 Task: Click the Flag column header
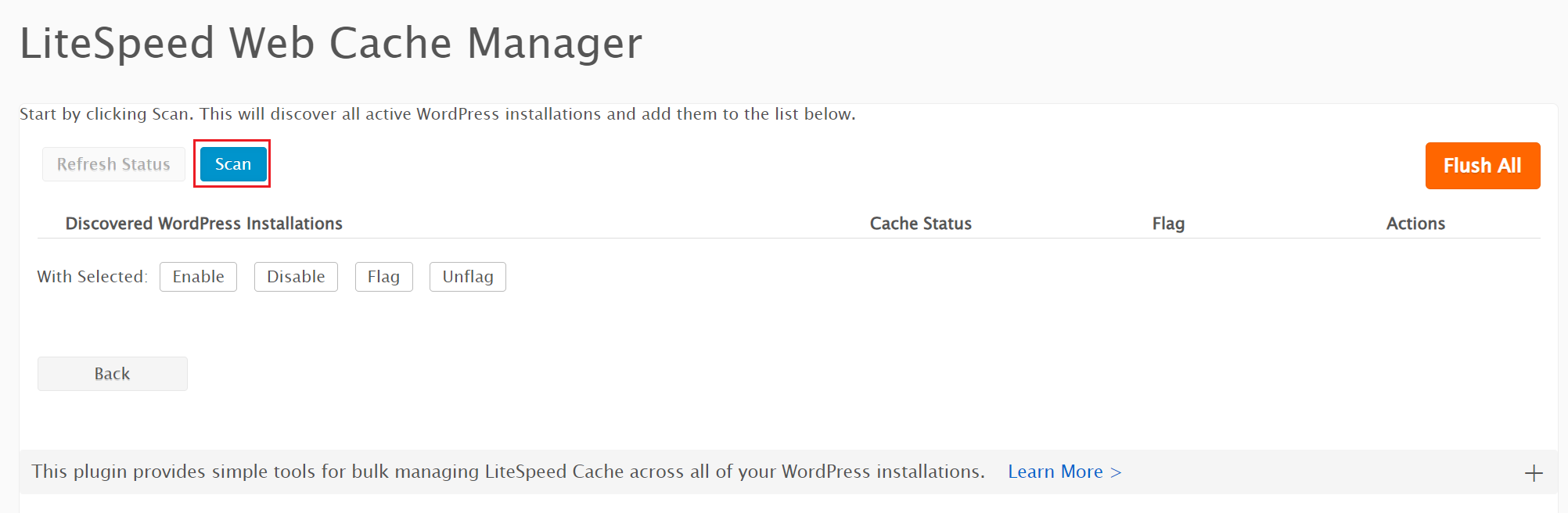pyautogui.click(x=1168, y=224)
